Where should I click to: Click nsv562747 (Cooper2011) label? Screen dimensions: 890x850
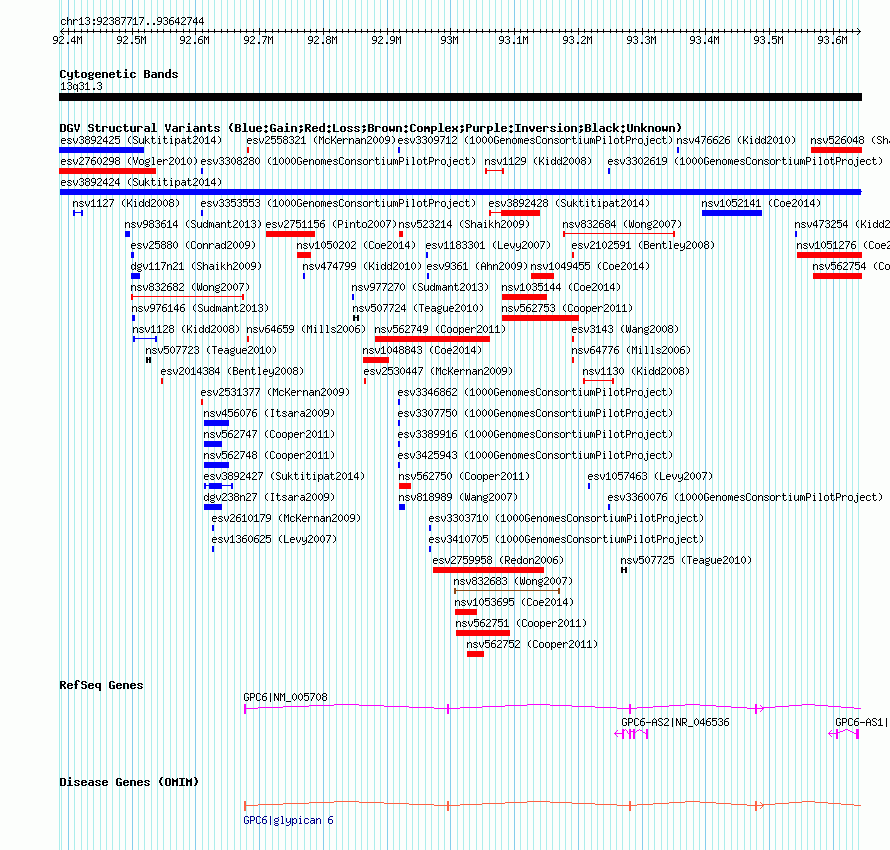click(269, 434)
